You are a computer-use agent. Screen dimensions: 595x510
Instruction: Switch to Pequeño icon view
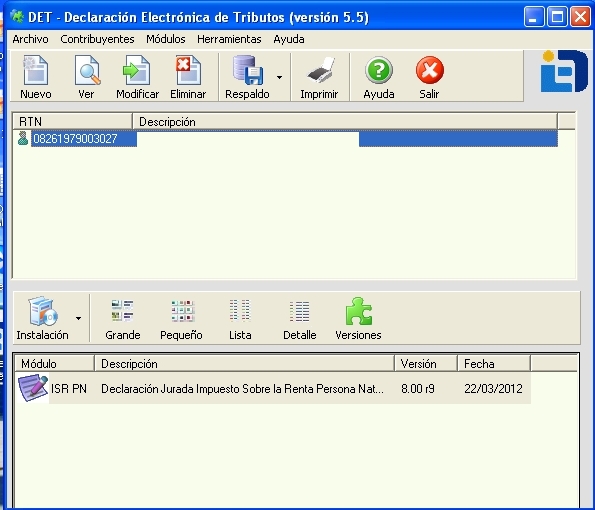pyautogui.click(x=183, y=311)
